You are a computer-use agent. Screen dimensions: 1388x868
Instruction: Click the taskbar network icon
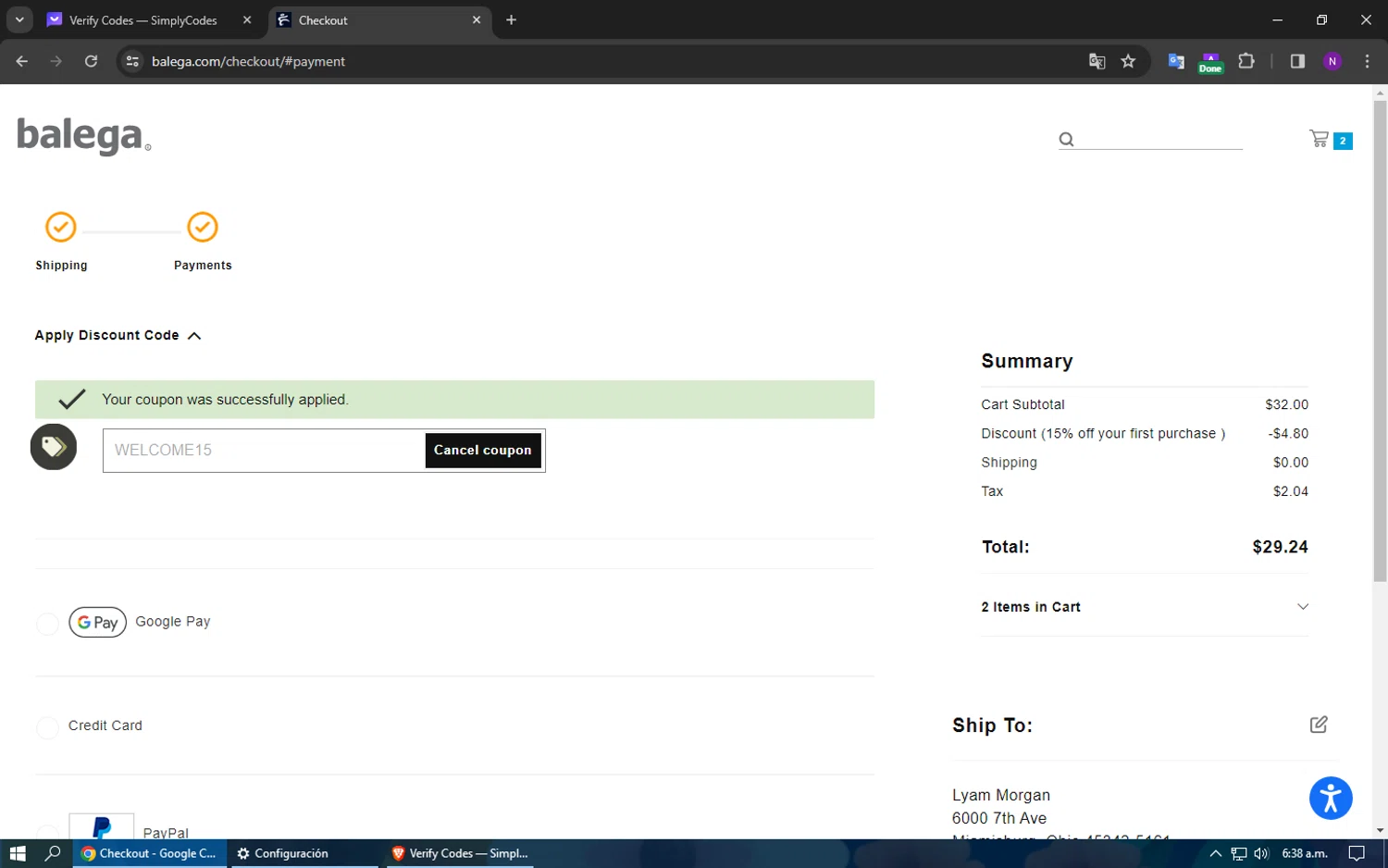coord(1239,853)
